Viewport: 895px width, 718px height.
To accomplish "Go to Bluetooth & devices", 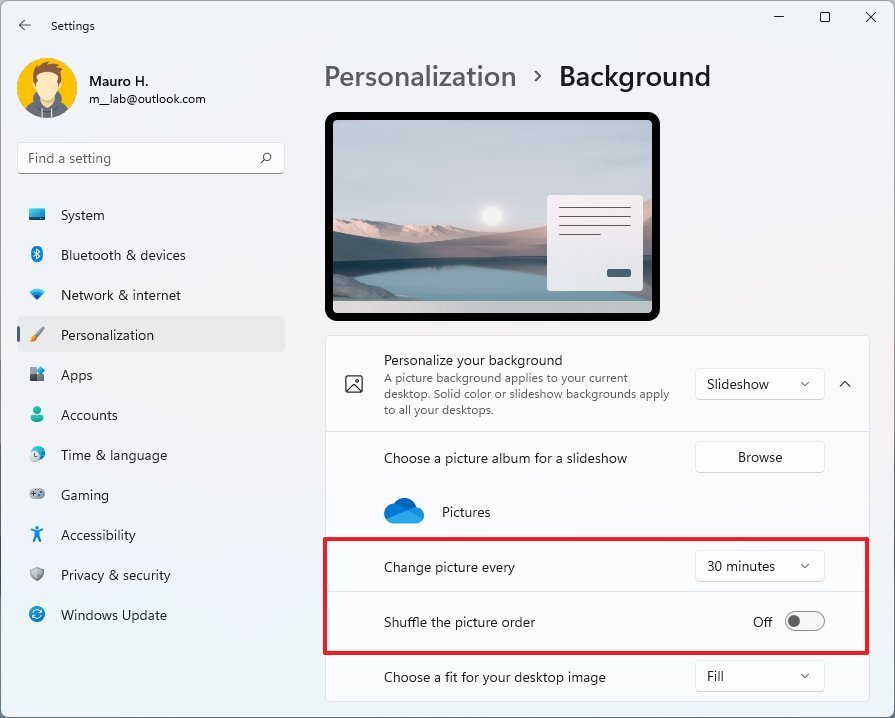I will tap(151, 255).
